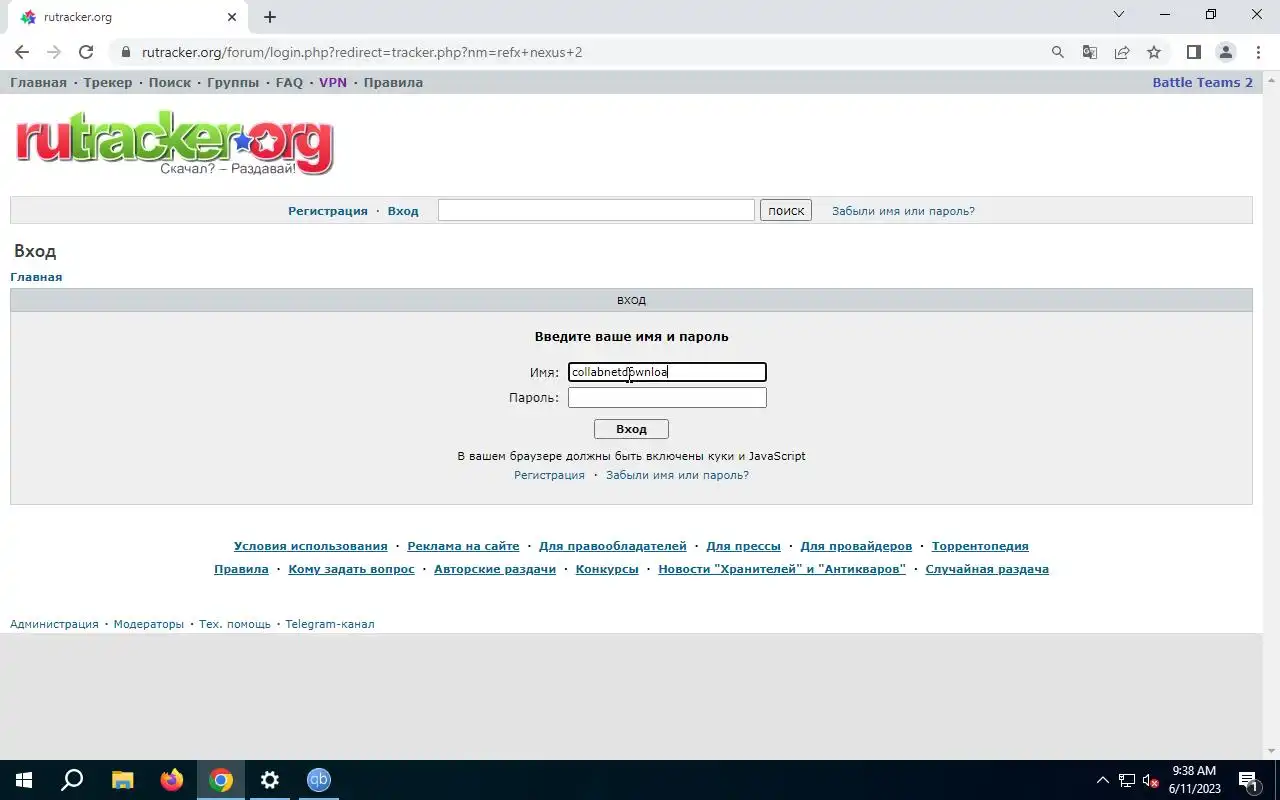Click Забыли имя или пароль? below form
This screenshot has height=800, width=1280.
click(x=677, y=475)
